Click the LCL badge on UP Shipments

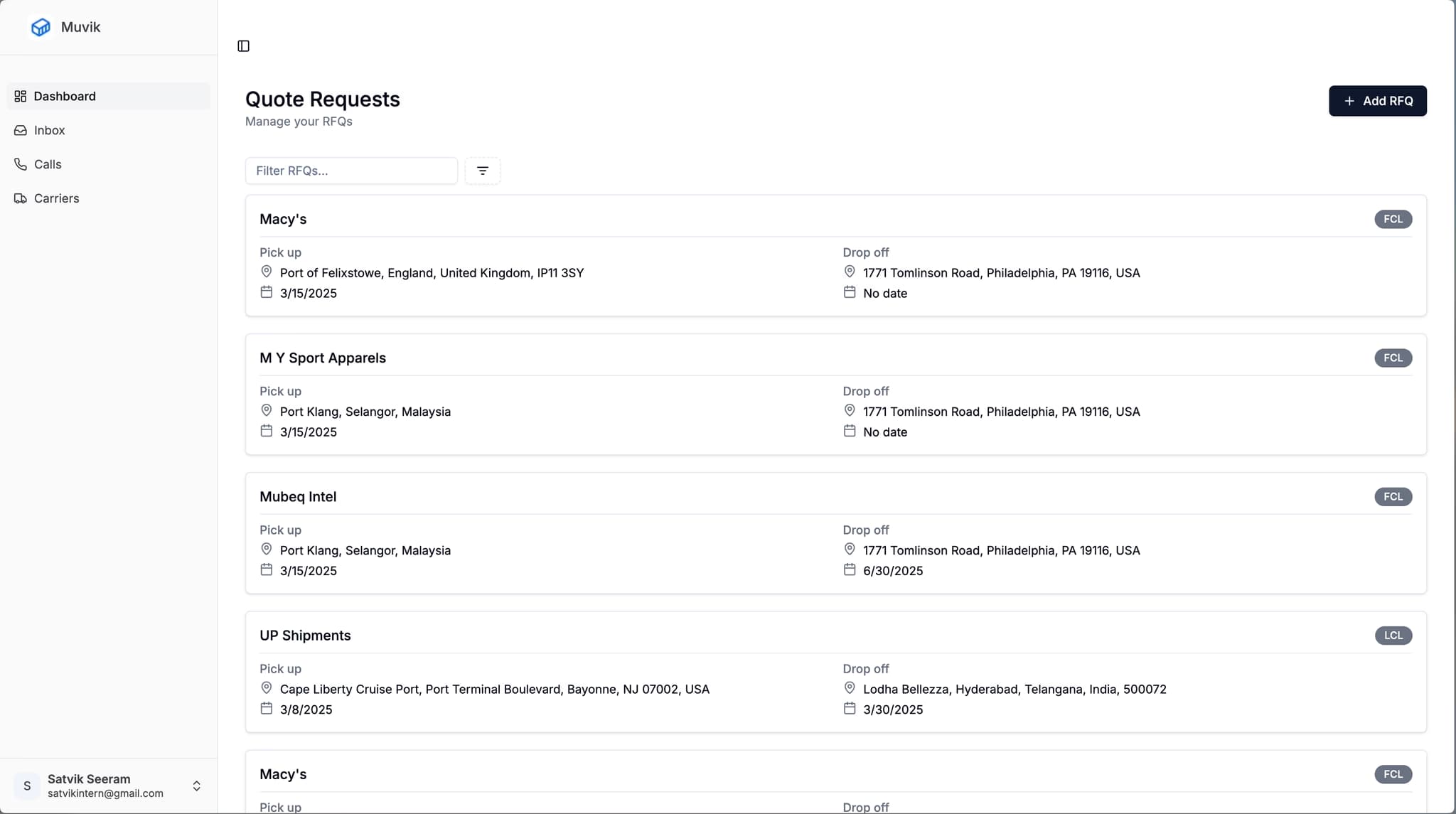1392,636
